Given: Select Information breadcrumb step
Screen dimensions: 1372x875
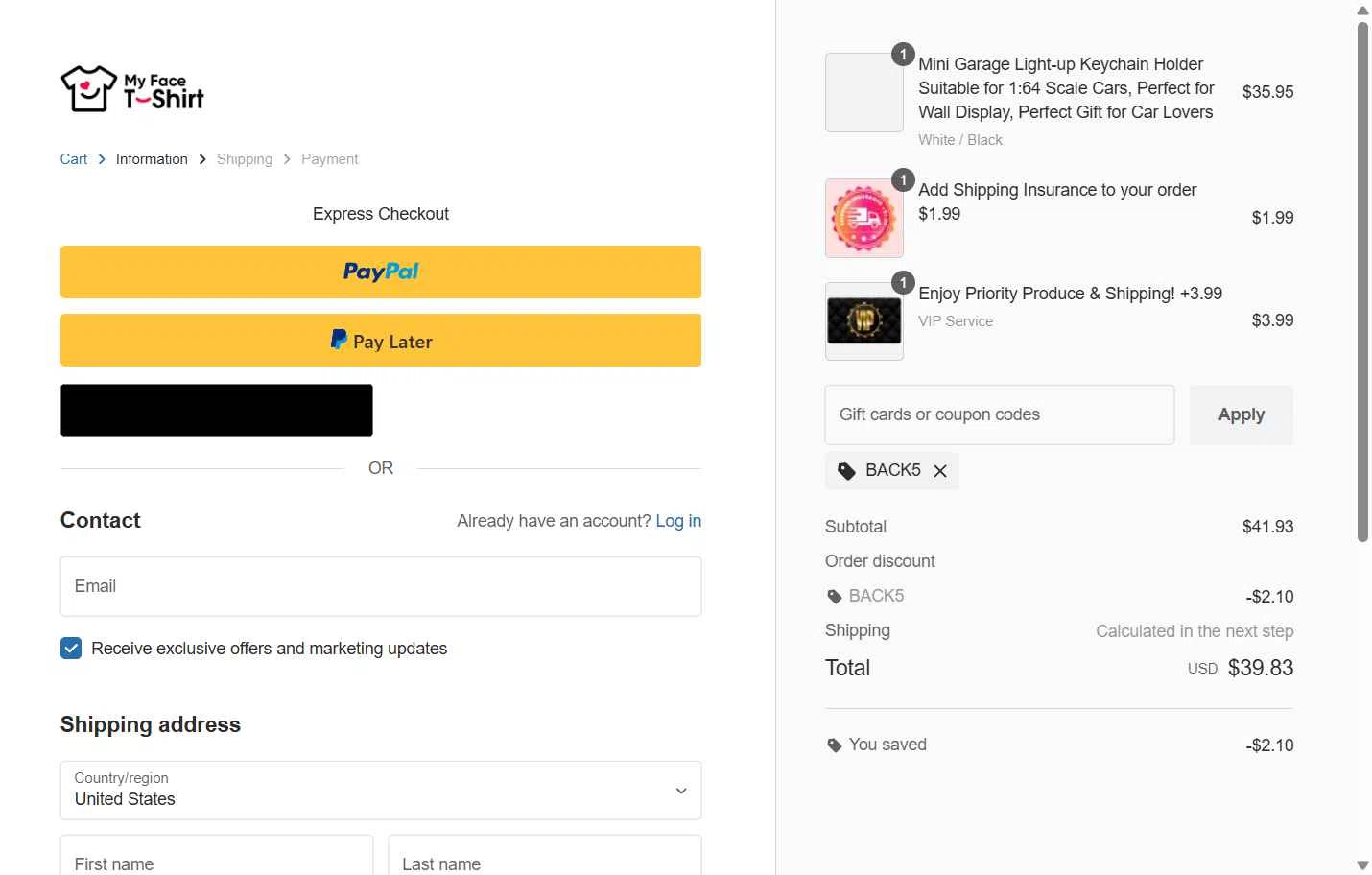Looking at the screenshot, I should point(152,159).
